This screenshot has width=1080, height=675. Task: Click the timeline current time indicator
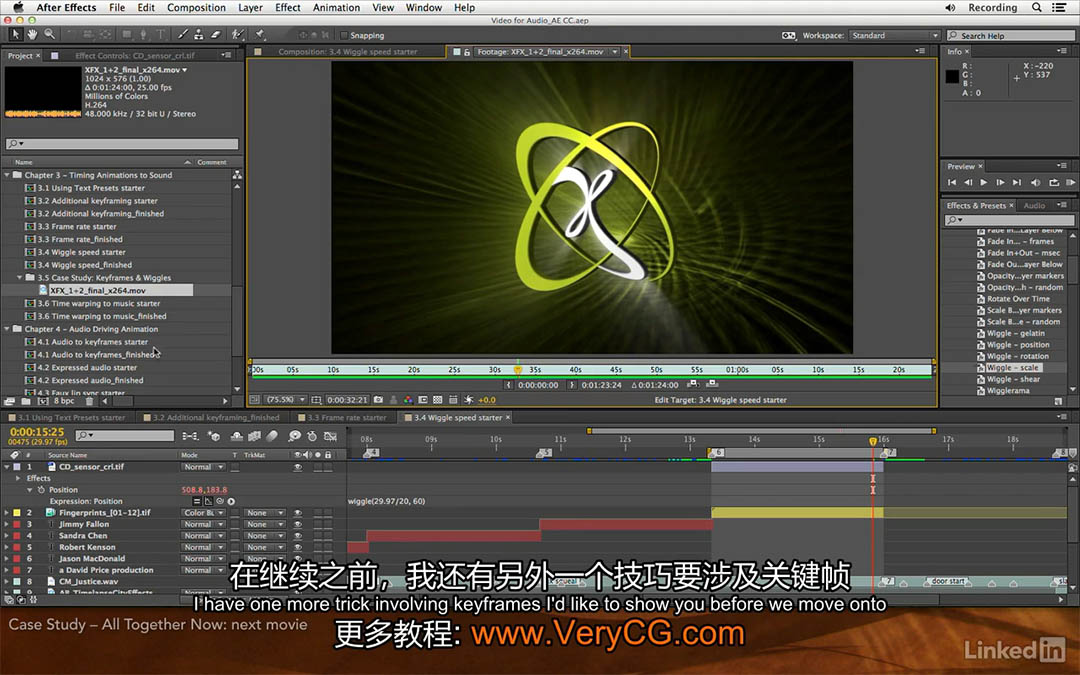pos(873,441)
